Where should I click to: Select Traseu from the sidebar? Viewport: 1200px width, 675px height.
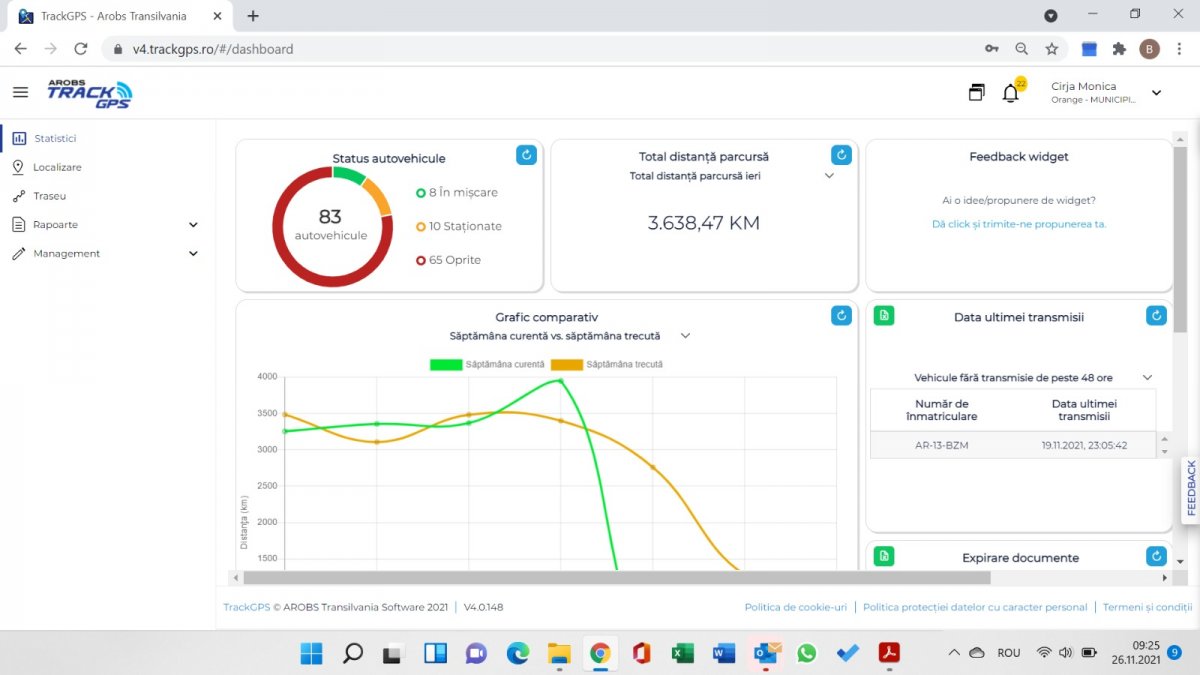[49, 196]
